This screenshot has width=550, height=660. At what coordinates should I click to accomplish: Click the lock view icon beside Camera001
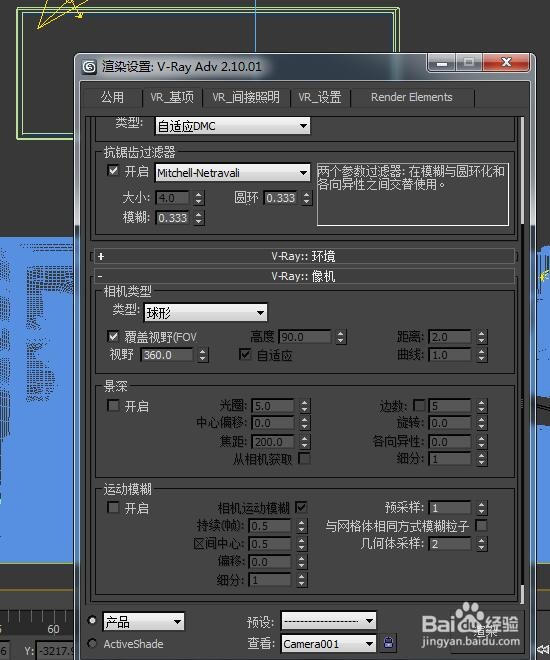(x=388, y=642)
